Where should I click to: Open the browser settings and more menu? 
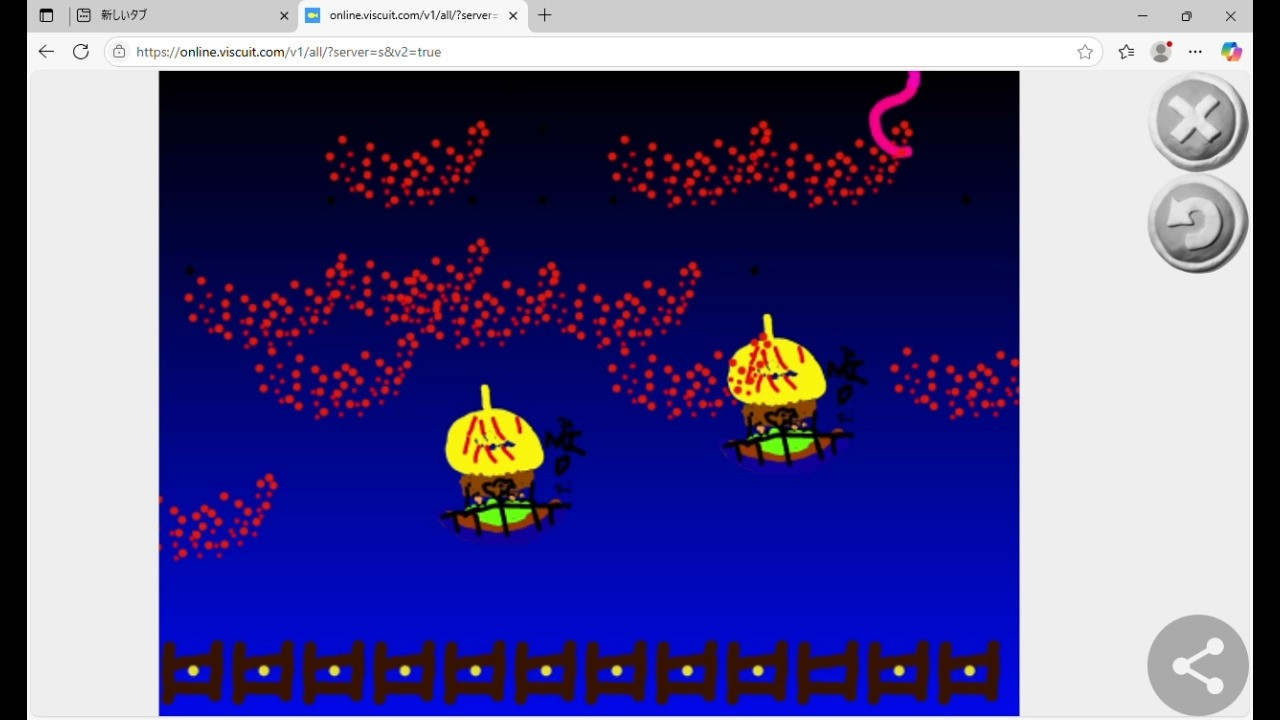tap(1195, 52)
